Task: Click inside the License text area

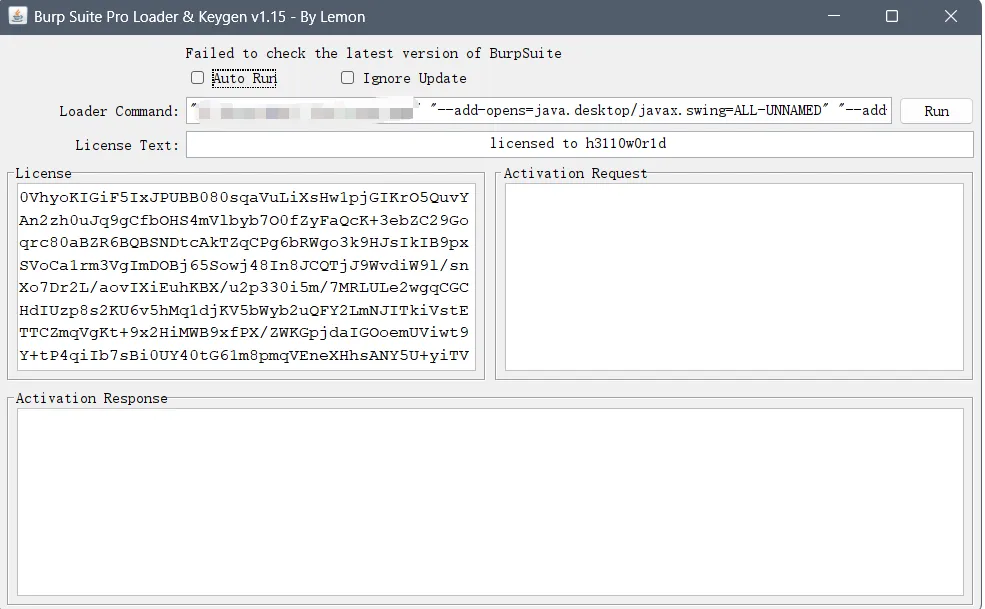Action: tap(246, 277)
